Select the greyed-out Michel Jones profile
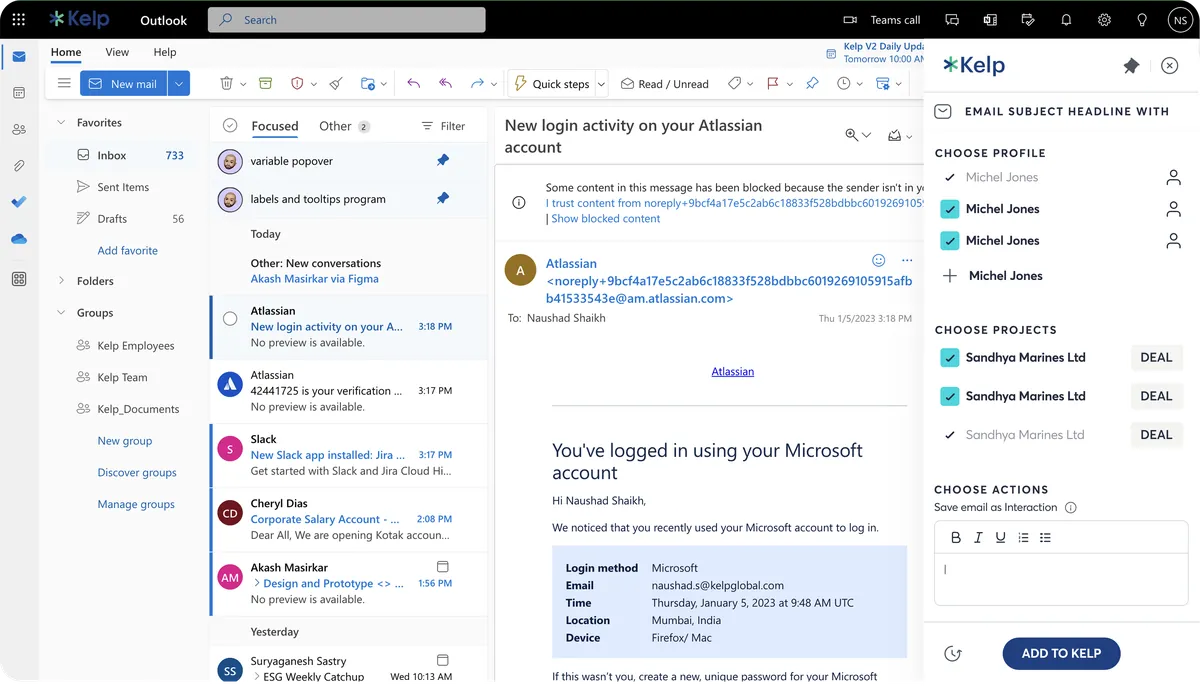The height and width of the screenshot is (686, 1200). [x=1002, y=177]
